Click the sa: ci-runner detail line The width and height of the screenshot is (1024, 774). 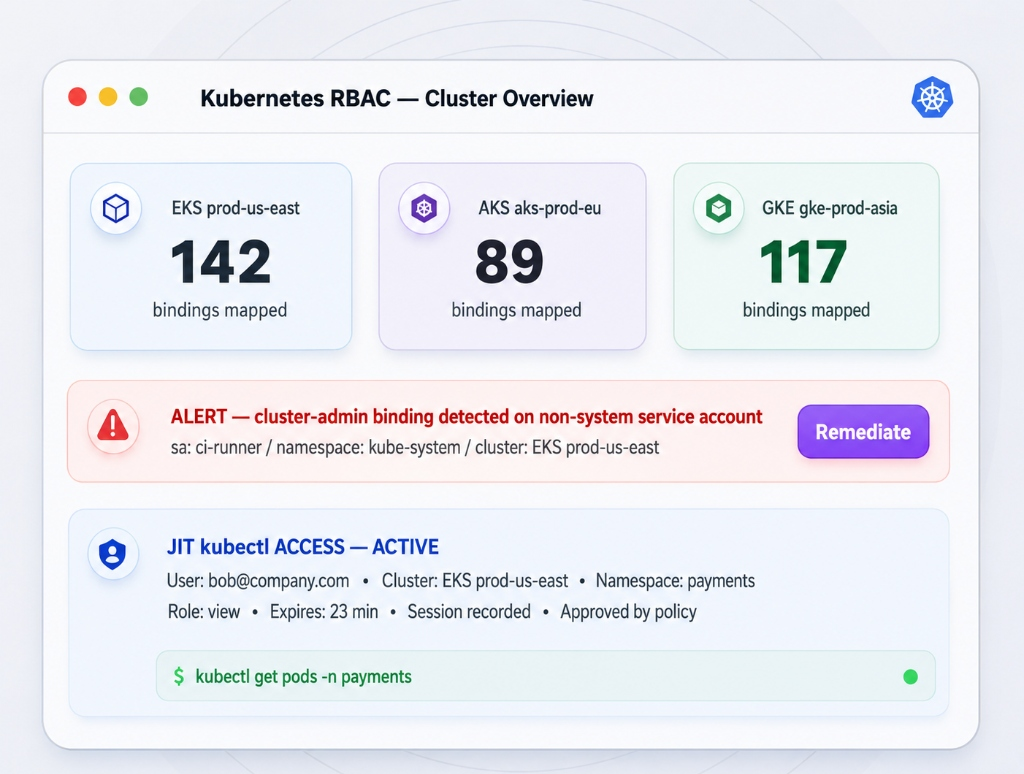point(415,447)
